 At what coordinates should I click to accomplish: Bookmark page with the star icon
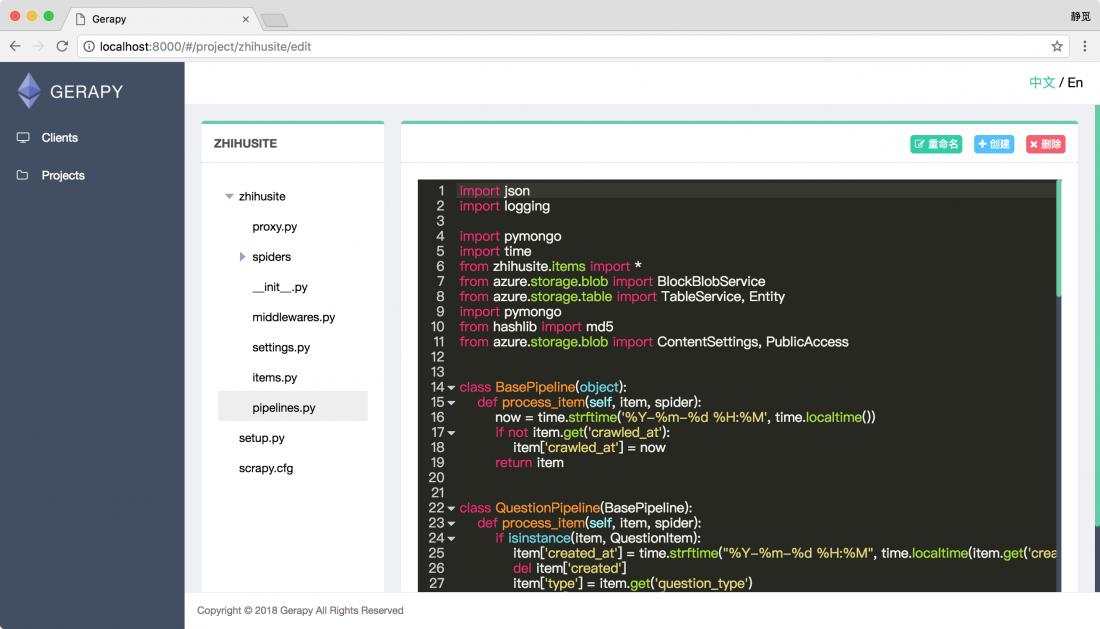pyautogui.click(x=1057, y=46)
